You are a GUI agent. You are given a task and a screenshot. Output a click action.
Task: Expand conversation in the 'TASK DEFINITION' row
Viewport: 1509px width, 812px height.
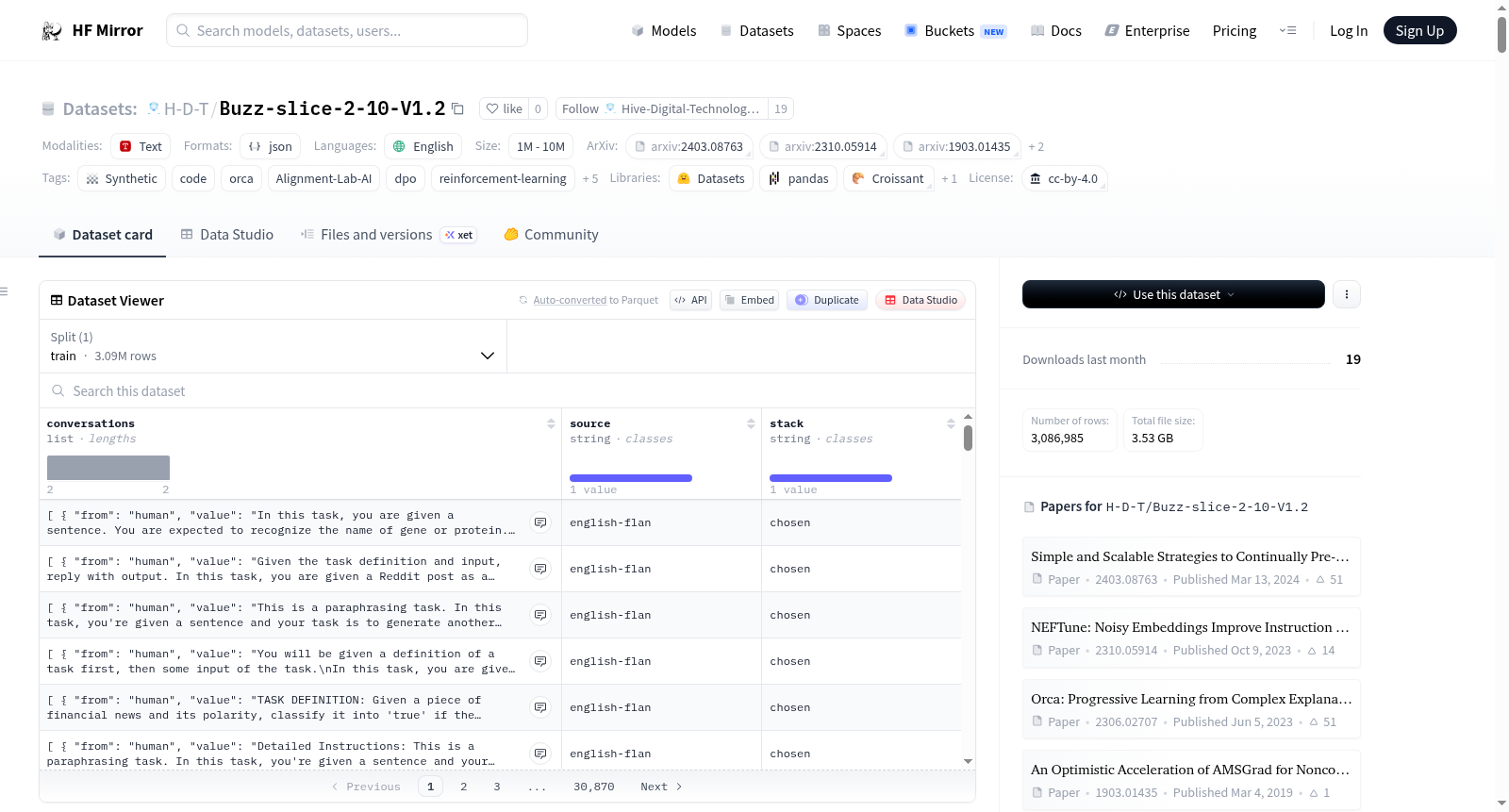[540, 707]
